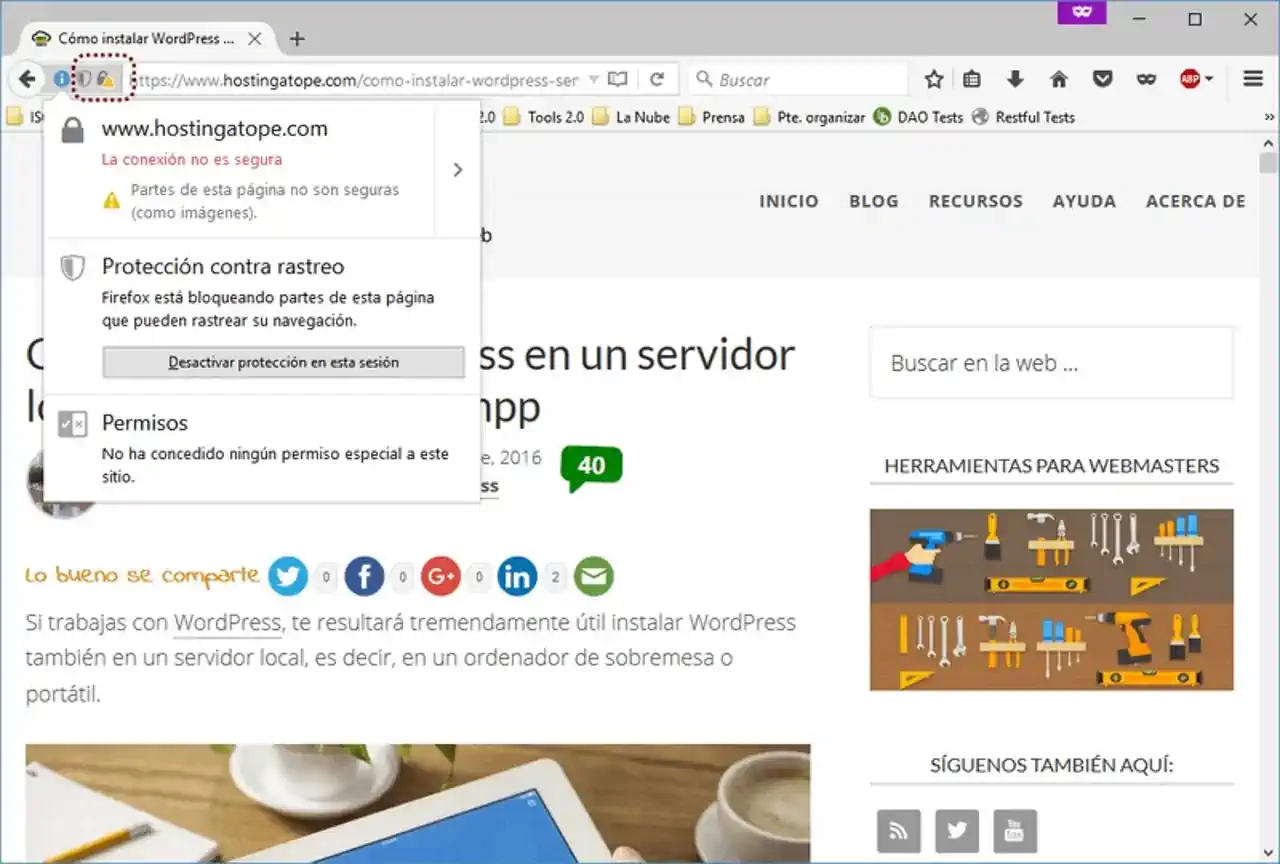This screenshot has width=1280, height=864.
Task: Click the Adblock Plus ABP icon
Action: point(1189,79)
